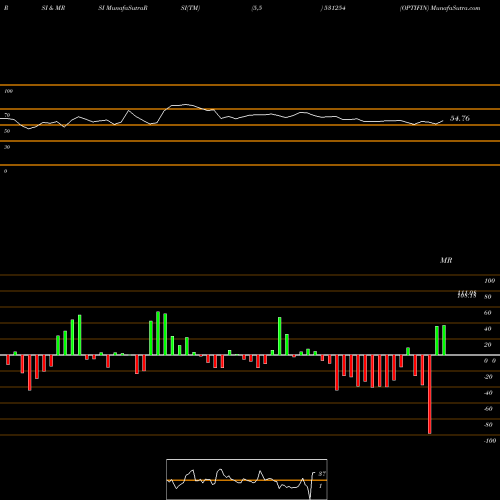Click the MR axis label -60
Image resolution: width=500 pixels, height=500 pixels.
tap(488, 409)
